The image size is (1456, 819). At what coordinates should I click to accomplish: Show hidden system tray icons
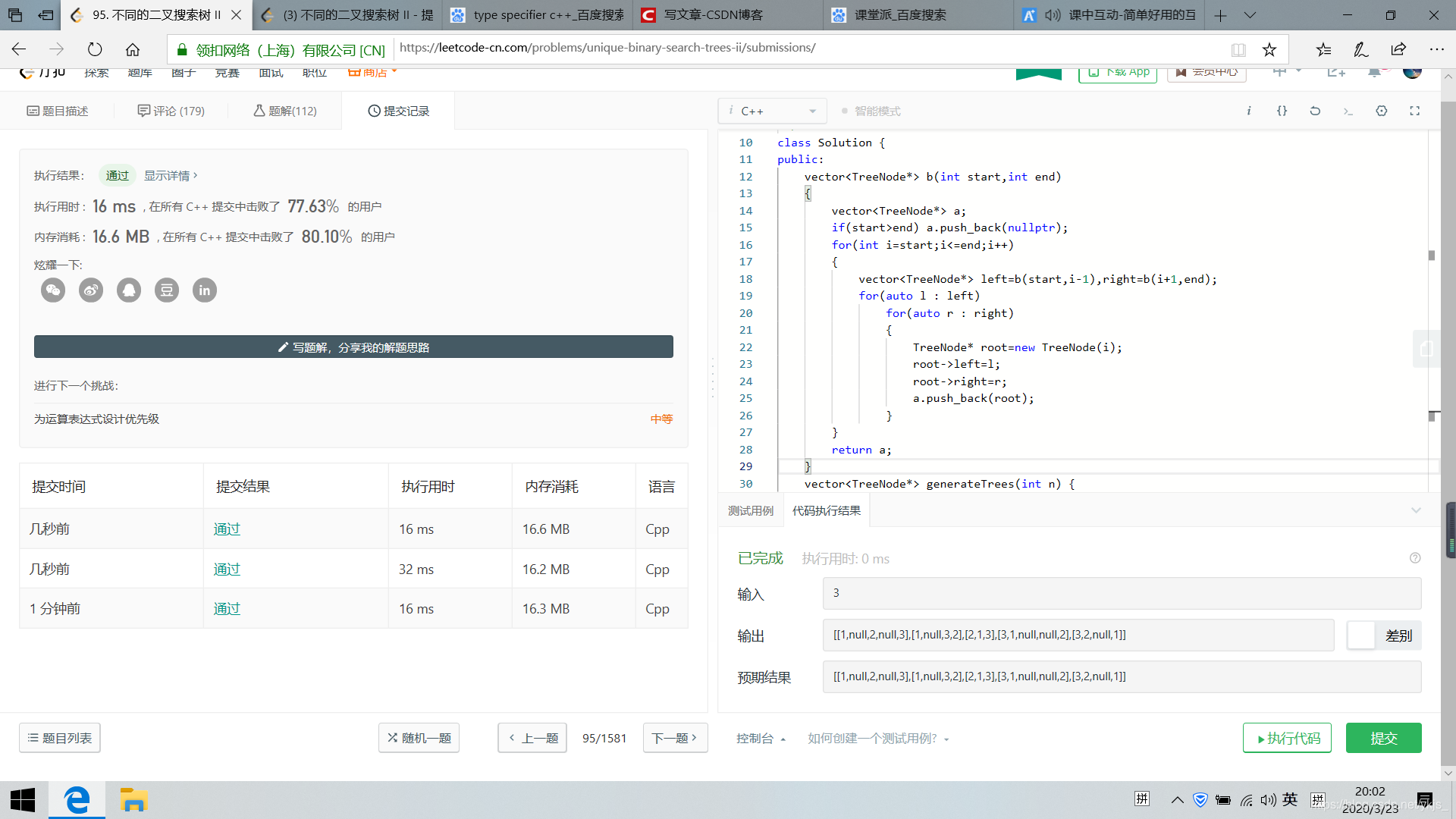point(1177,800)
